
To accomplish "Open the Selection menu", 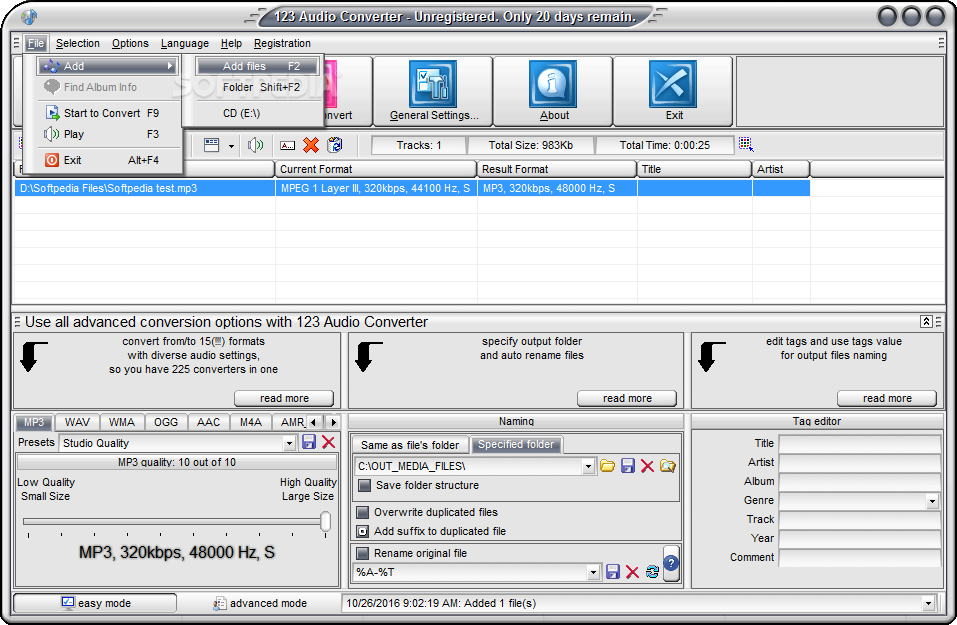I will tap(78, 43).
